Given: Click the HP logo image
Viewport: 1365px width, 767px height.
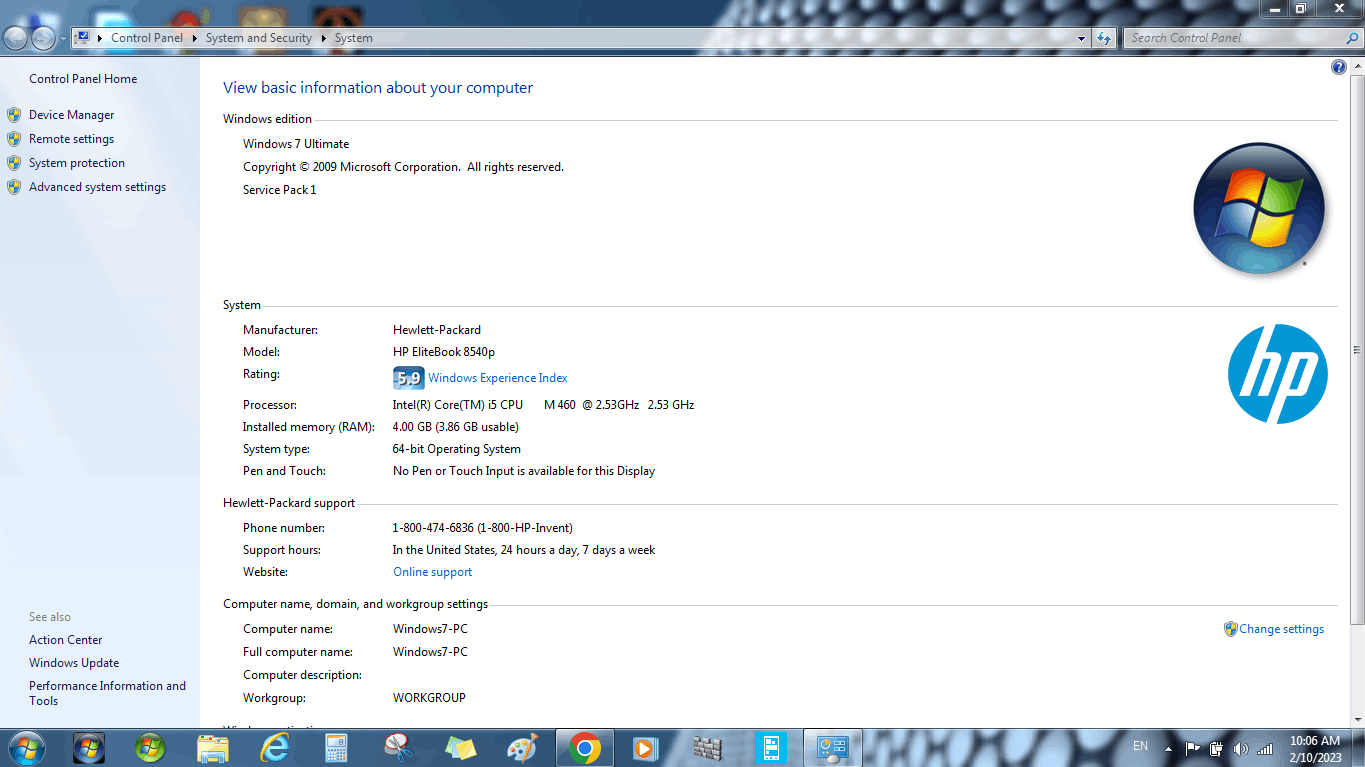Looking at the screenshot, I should point(1278,374).
